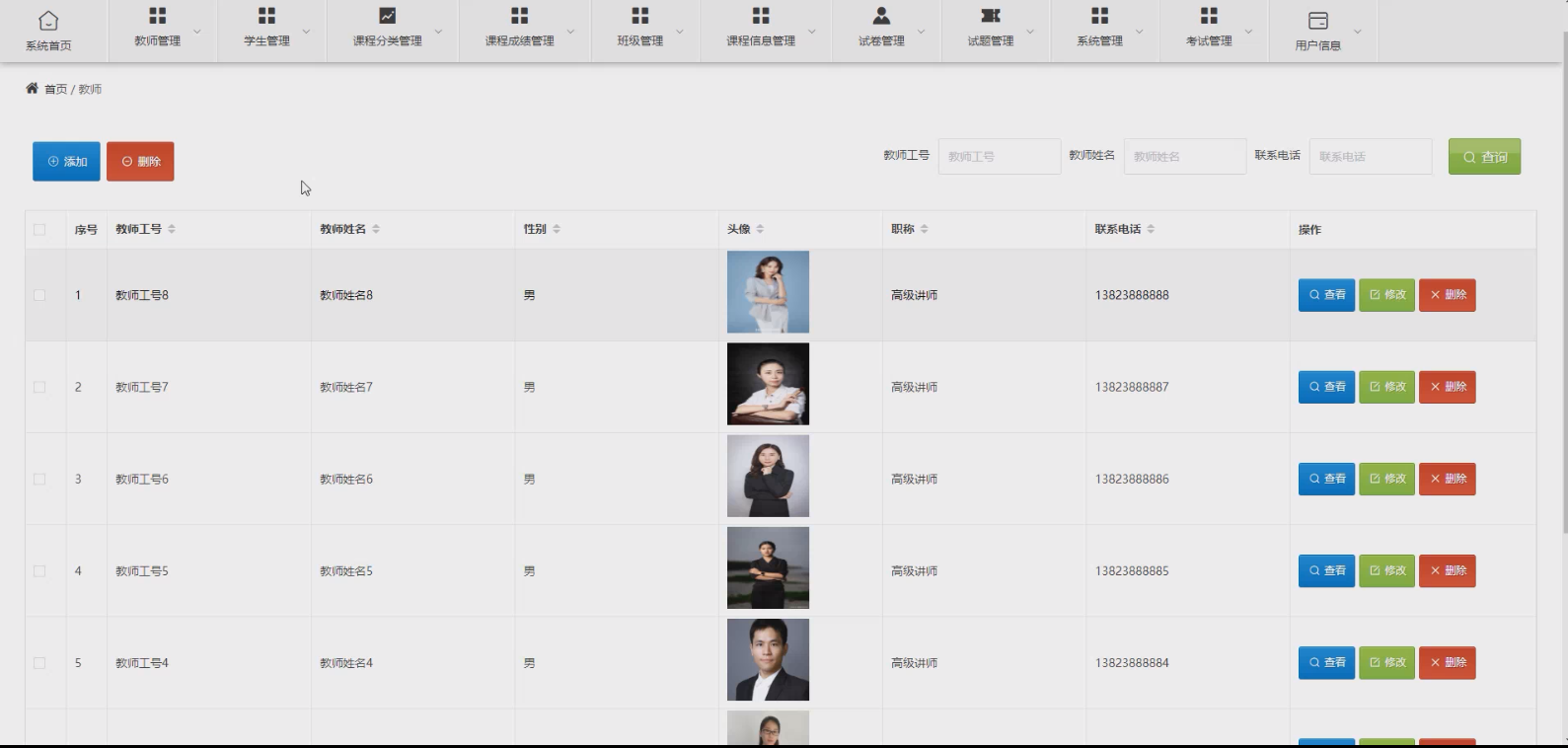Click the red 删除 batch delete button

point(140,162)
